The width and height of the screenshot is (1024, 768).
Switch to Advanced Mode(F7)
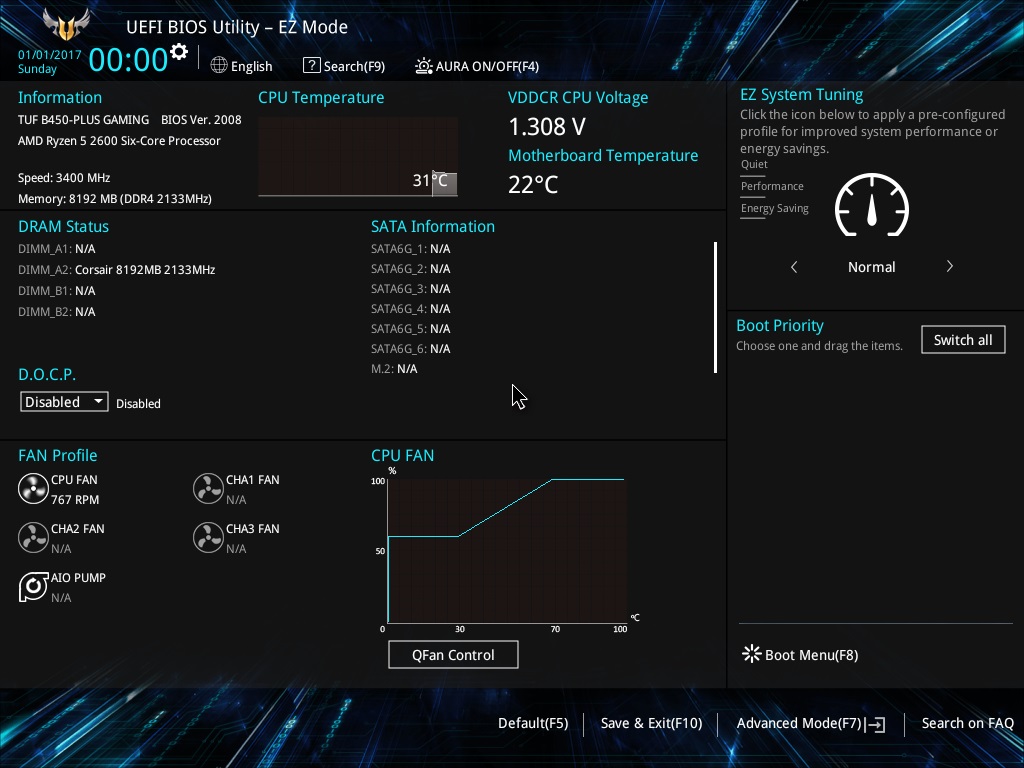[799, 724]
